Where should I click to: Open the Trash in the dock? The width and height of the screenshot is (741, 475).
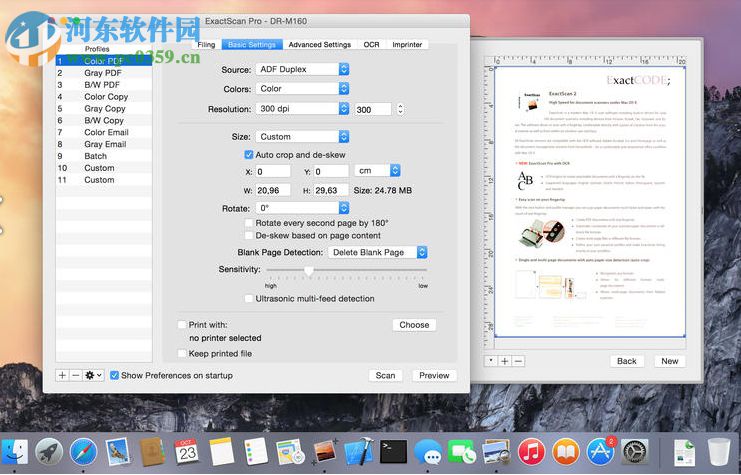[719, 452]
